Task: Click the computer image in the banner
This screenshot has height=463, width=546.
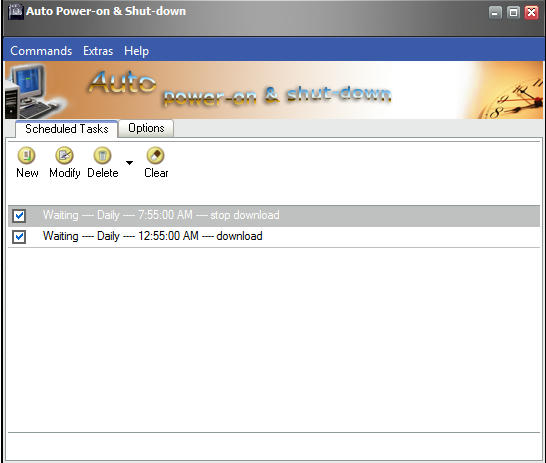Action: tap(31, 91)
